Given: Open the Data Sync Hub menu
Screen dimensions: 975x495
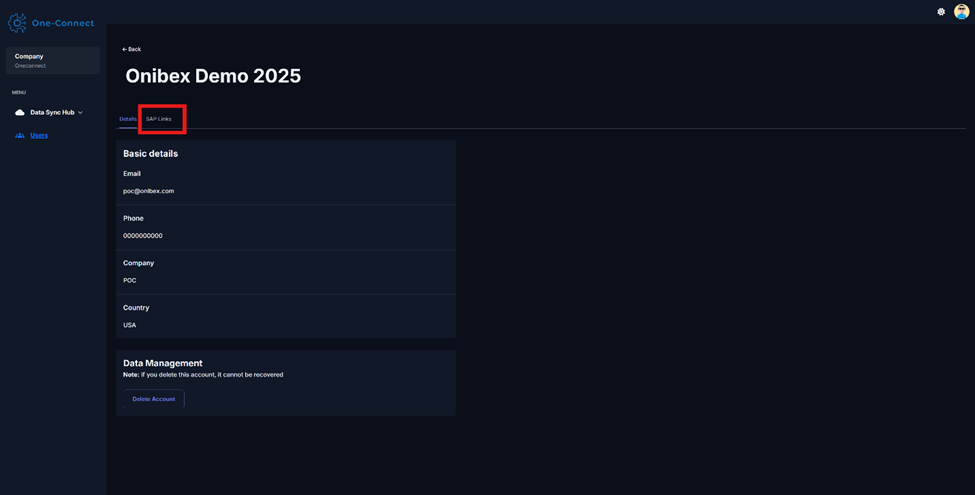Looking at the screenshot, I should click(x=52, y=112).
